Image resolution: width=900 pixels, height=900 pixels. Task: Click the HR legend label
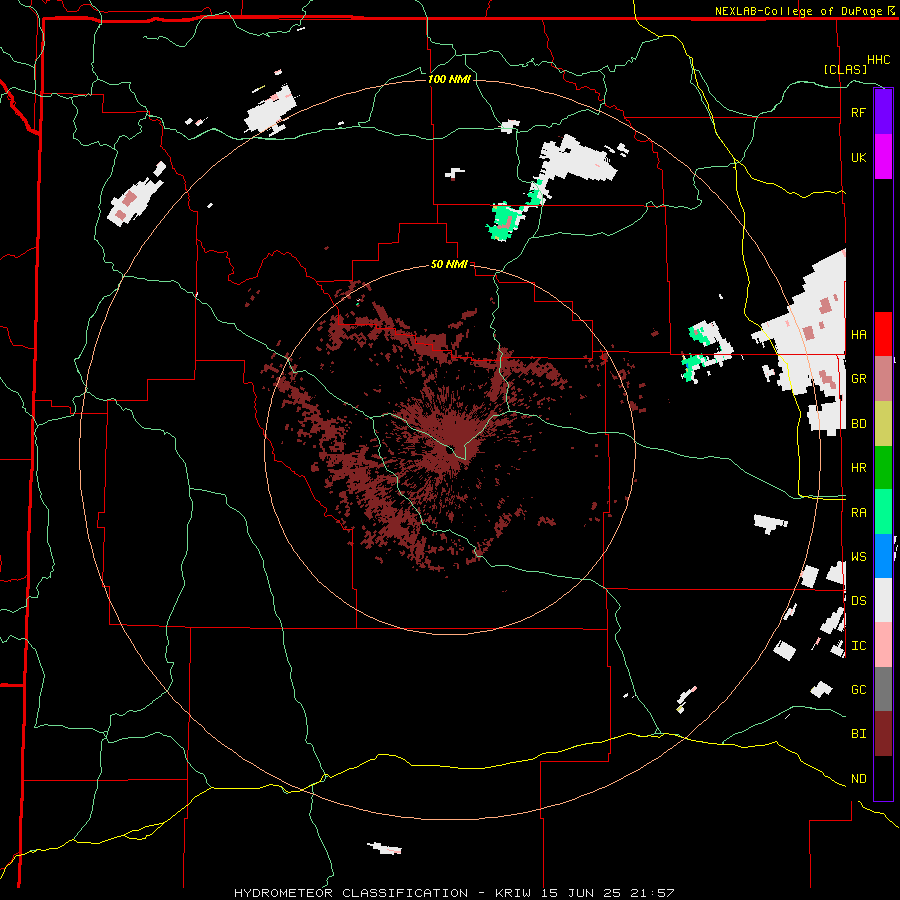tap(858, 468)
